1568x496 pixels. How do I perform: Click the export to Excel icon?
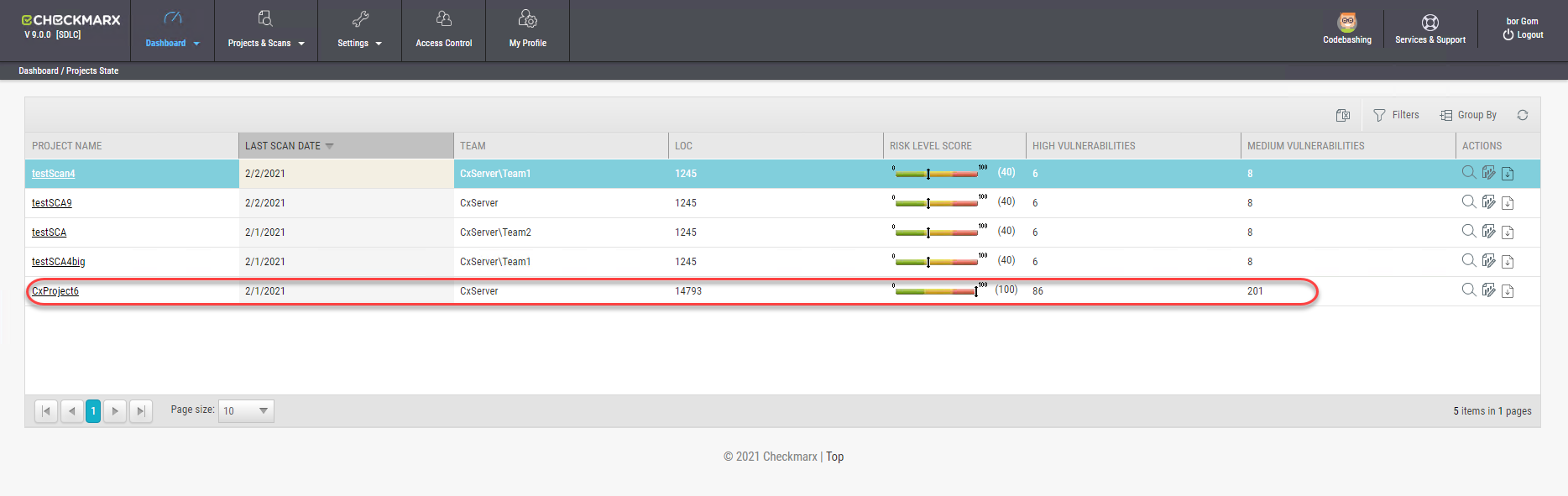pos(1343,115)
